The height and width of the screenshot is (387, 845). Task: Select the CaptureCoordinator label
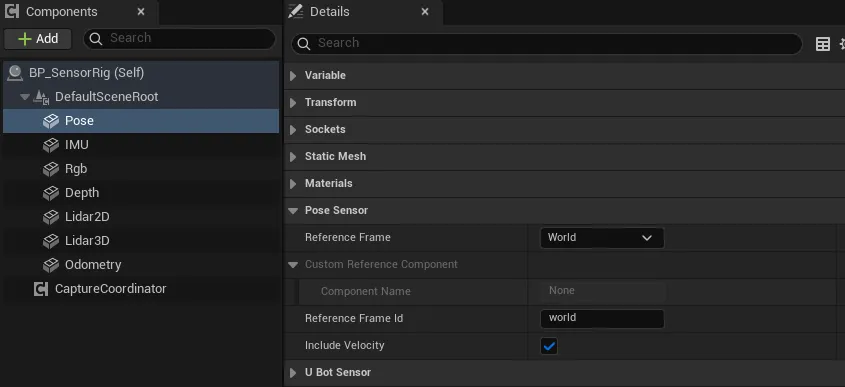pyautogui.click(x=110, y=289)
